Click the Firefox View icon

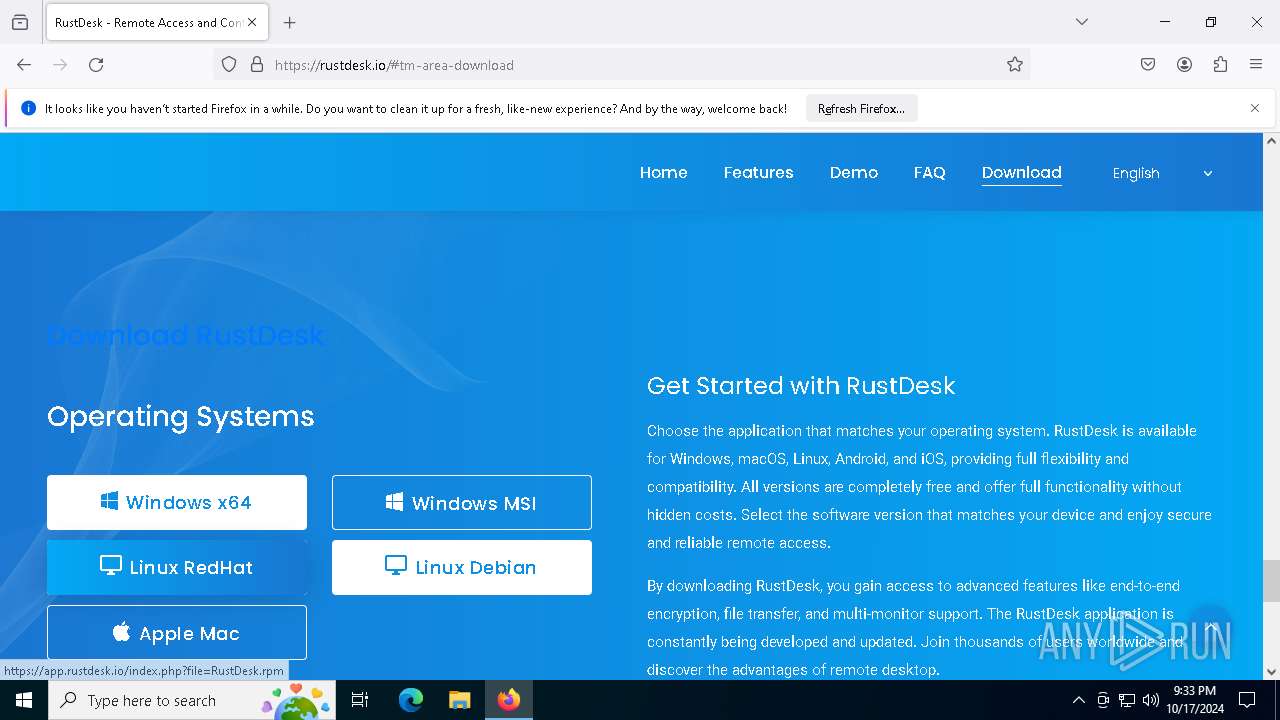(20, 22)
